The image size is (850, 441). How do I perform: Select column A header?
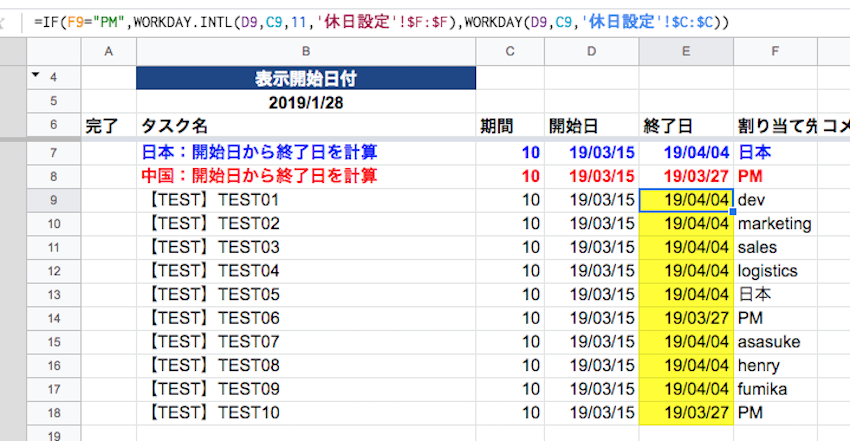point(108,52)
